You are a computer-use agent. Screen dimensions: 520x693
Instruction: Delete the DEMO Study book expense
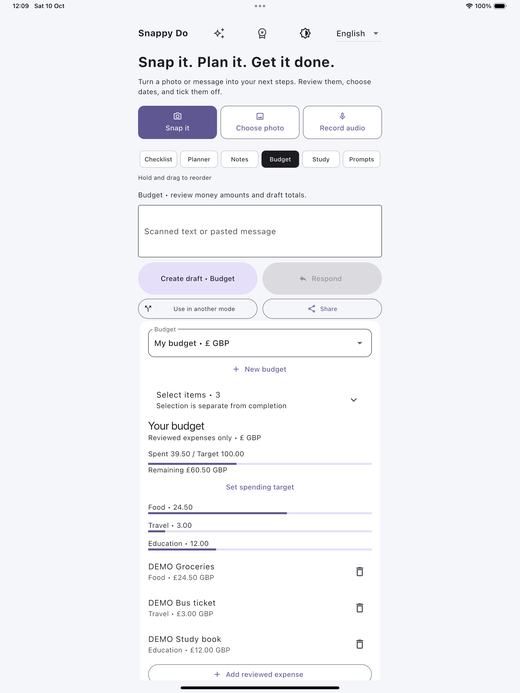point(360,644)
